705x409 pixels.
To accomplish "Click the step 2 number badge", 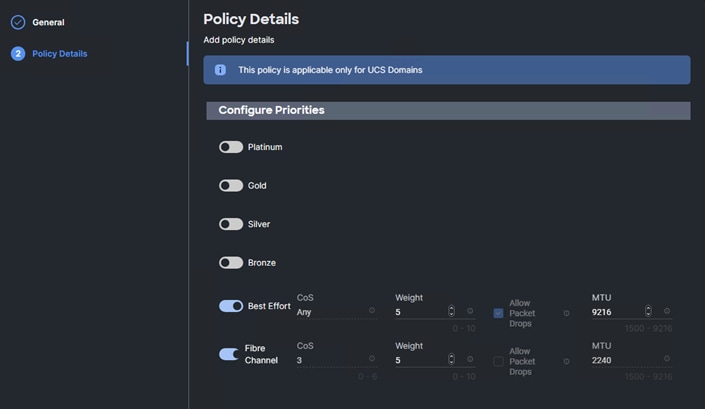I will (x=18, y=54).
